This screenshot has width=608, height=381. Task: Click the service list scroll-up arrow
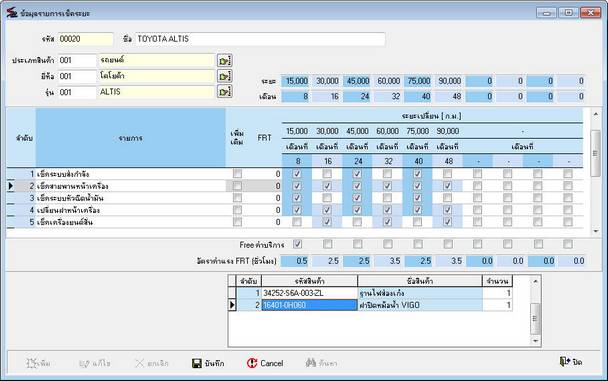coord(596,114)
